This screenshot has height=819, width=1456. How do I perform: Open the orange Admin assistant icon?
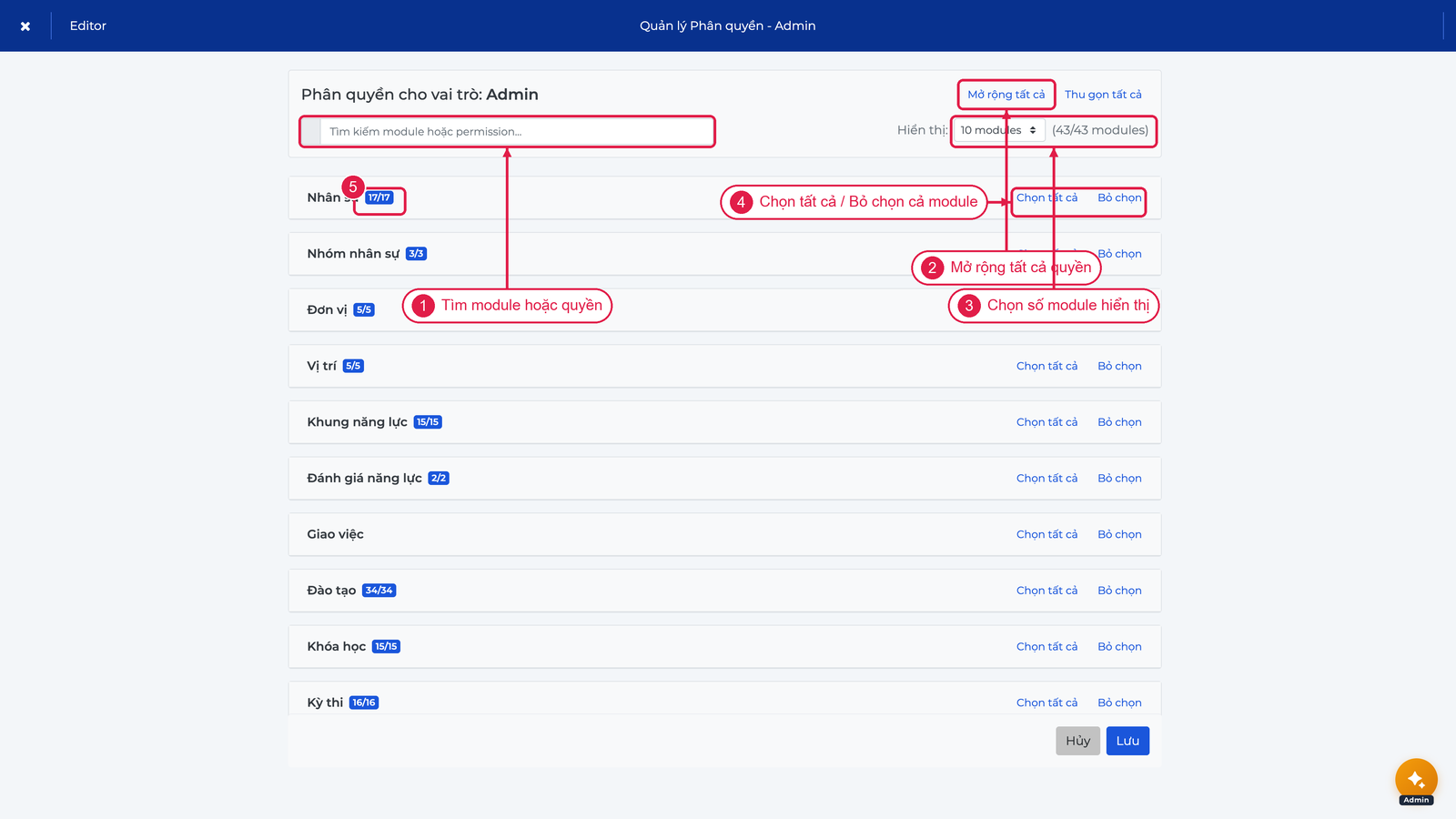coord(1416,780)
